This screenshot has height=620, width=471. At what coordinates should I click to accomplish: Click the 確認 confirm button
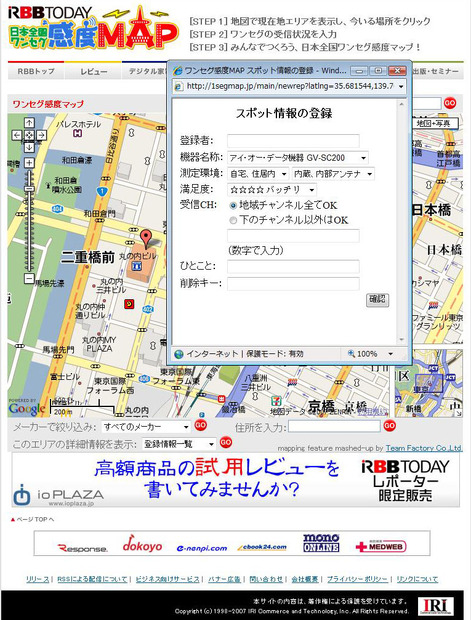377,300
